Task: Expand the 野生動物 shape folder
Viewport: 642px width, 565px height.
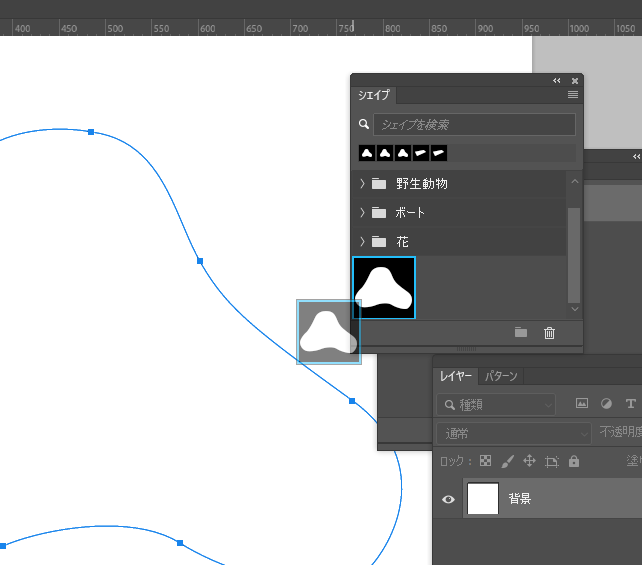Action: 362,184
